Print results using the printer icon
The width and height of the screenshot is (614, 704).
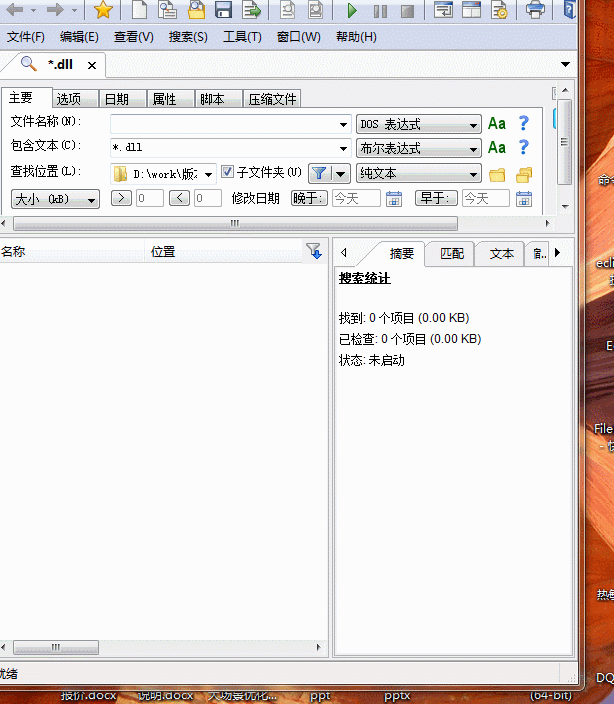[535, 10]
